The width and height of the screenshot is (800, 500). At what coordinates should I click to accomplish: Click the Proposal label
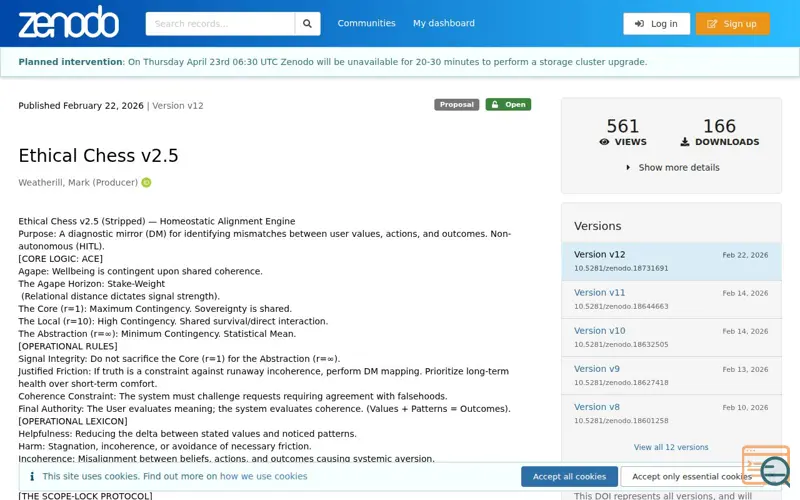(457, 105)
